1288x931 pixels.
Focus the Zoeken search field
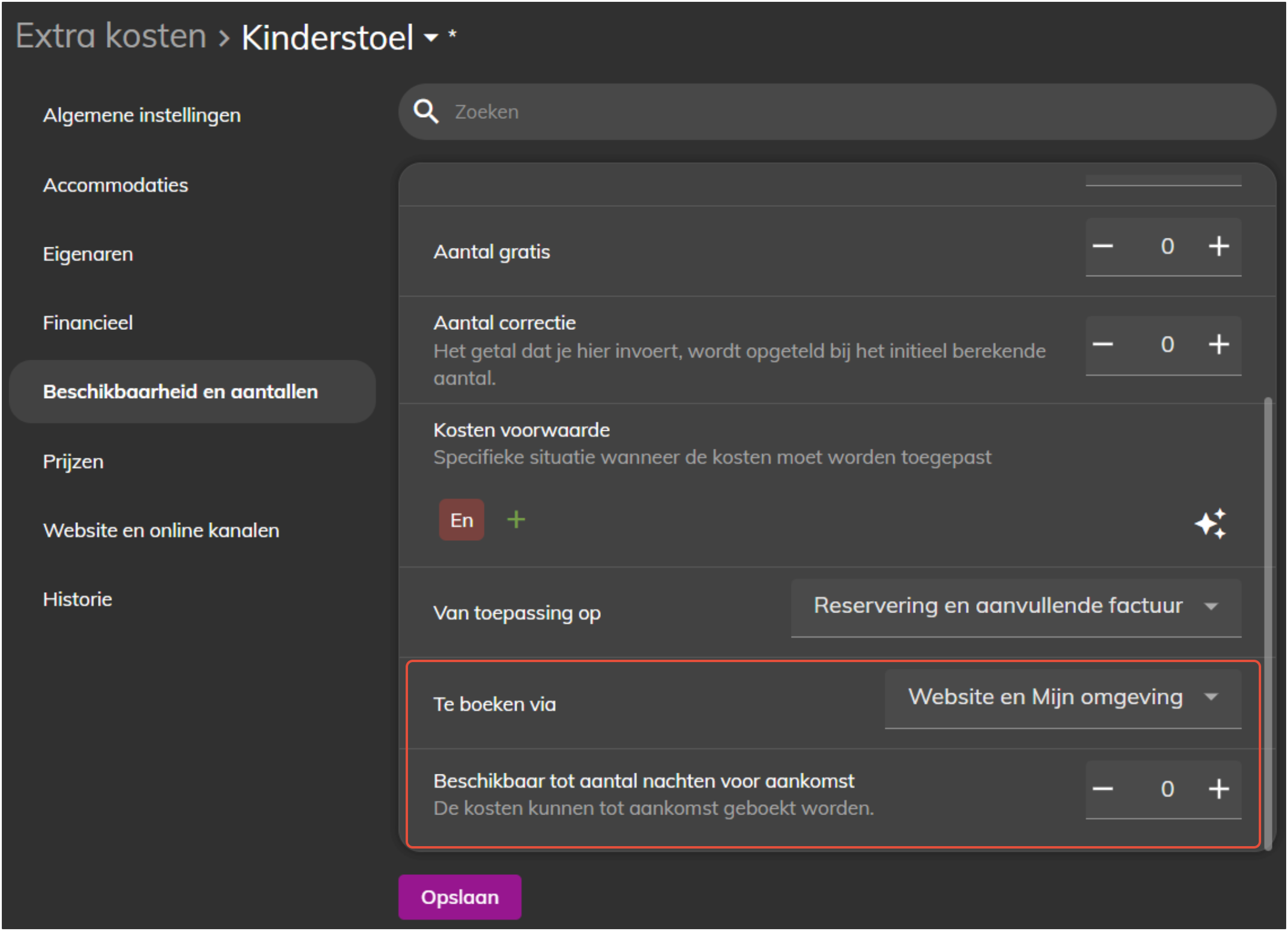[836, 112]
